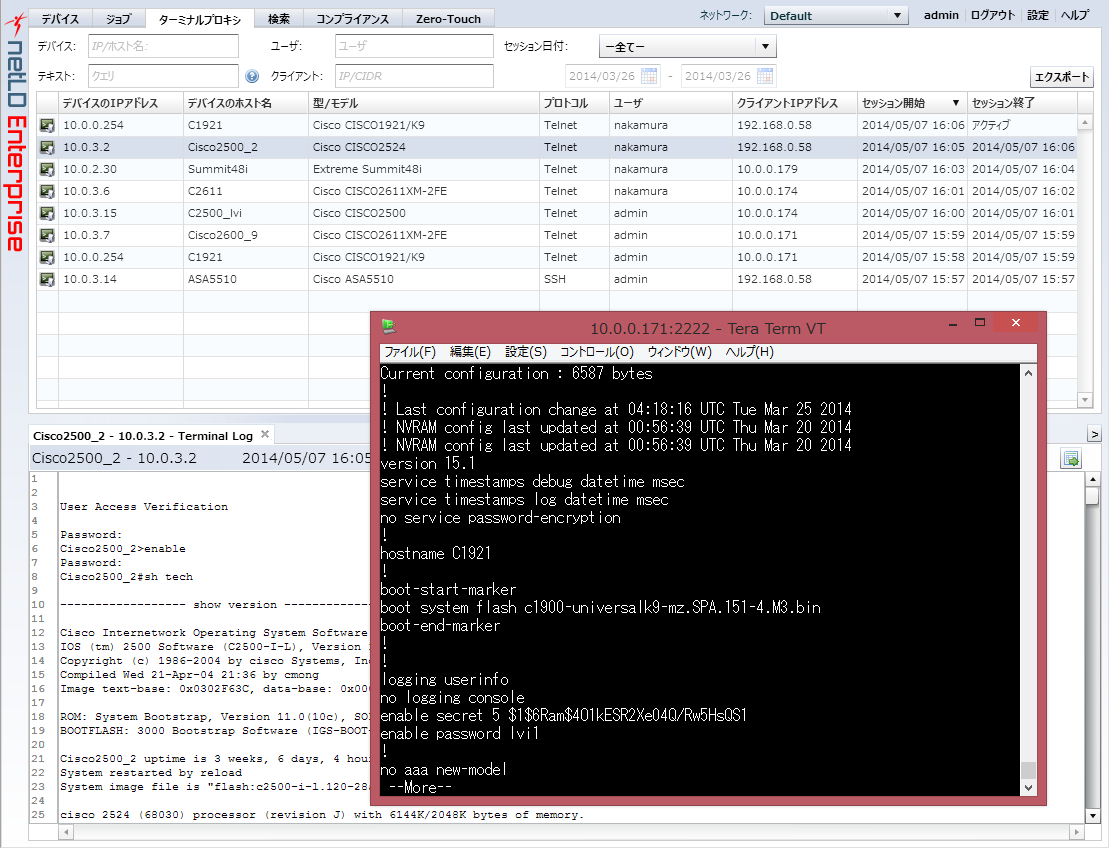1109x848 pixels.
Task: Close the Cisco2500_2 Terminal Log tab
Action: 265,434
